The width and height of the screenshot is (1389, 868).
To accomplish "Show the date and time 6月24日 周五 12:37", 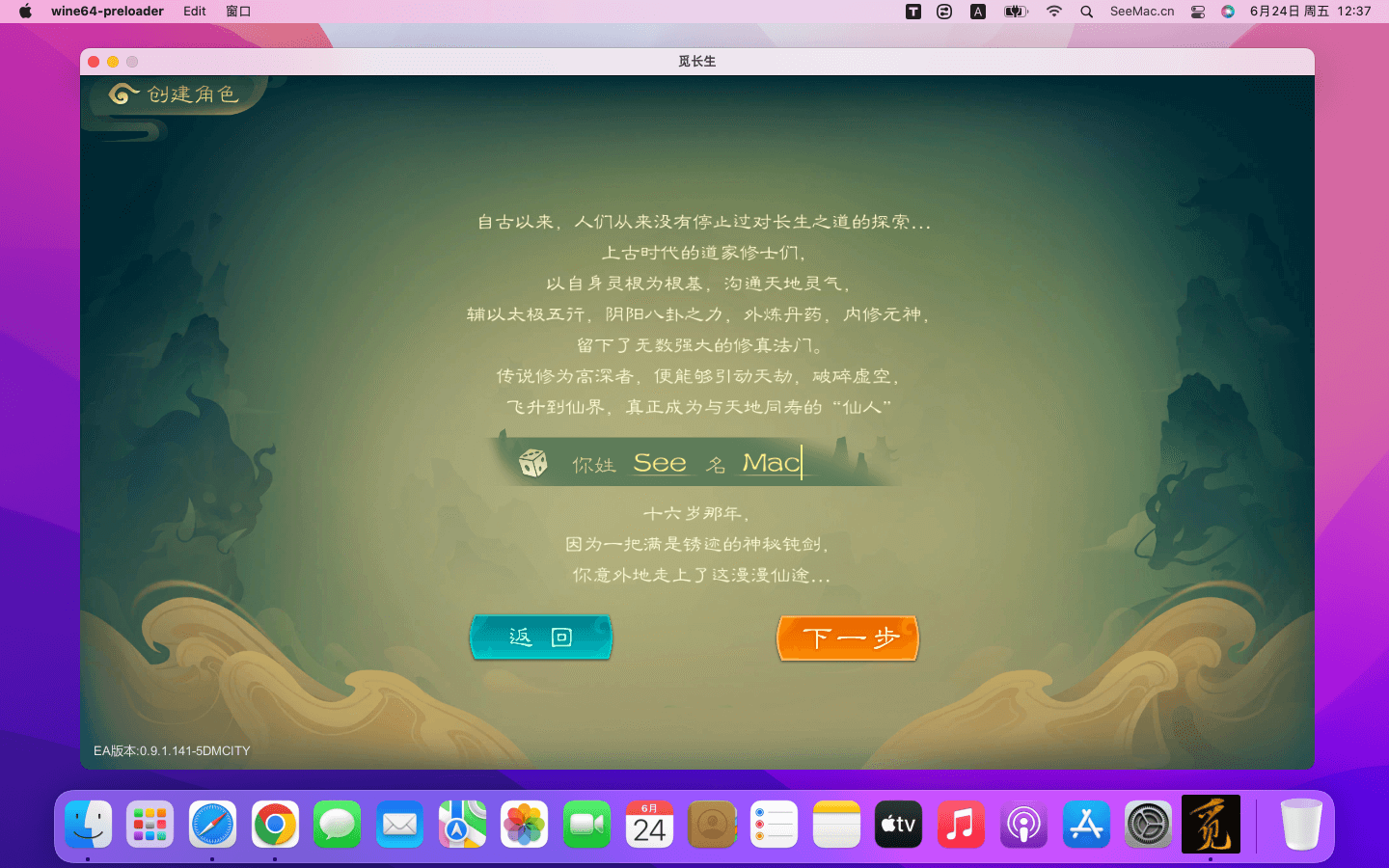I will pyautogui.click(x=1310, y=12).
